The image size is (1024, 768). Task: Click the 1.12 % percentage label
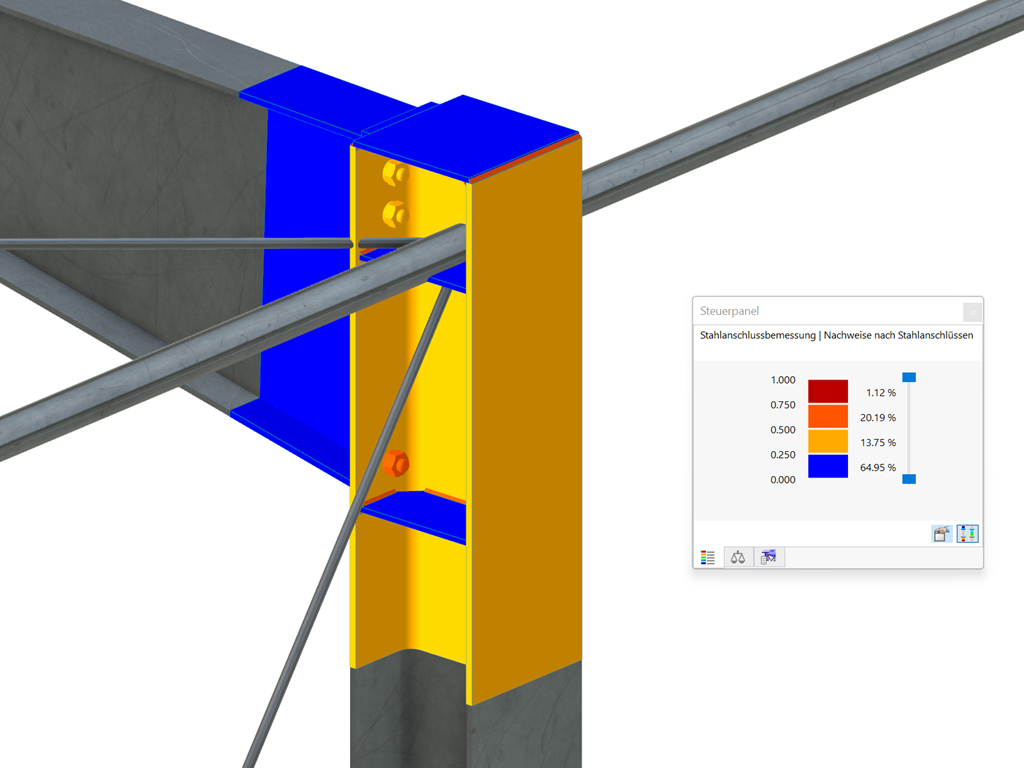(881, 392)
